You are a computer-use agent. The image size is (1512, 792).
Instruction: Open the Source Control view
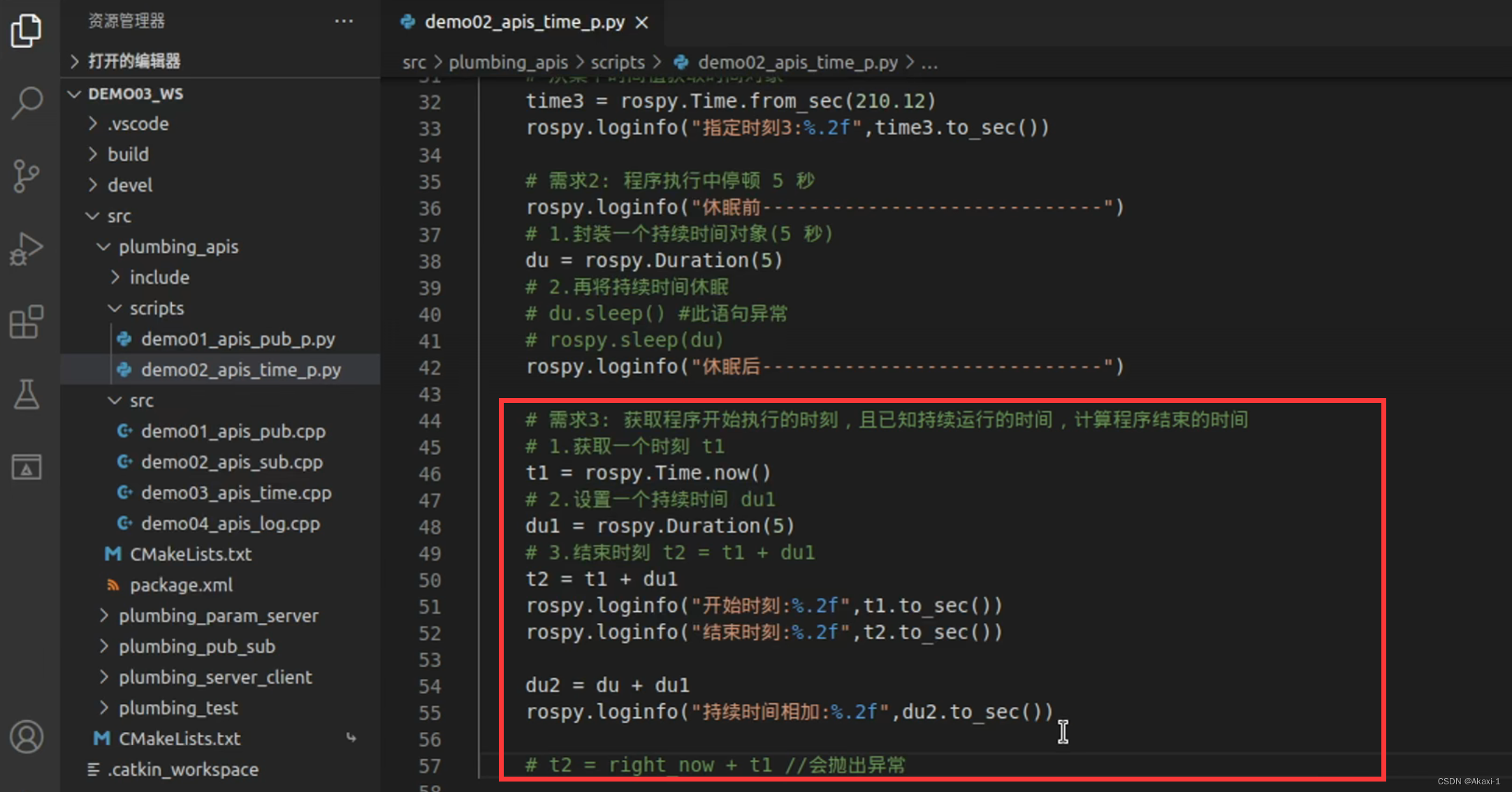[27, 176]
